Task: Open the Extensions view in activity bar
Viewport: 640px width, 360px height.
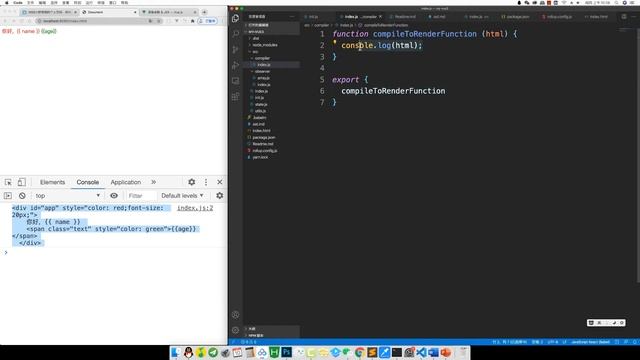Action: click(x=236, y=97)
